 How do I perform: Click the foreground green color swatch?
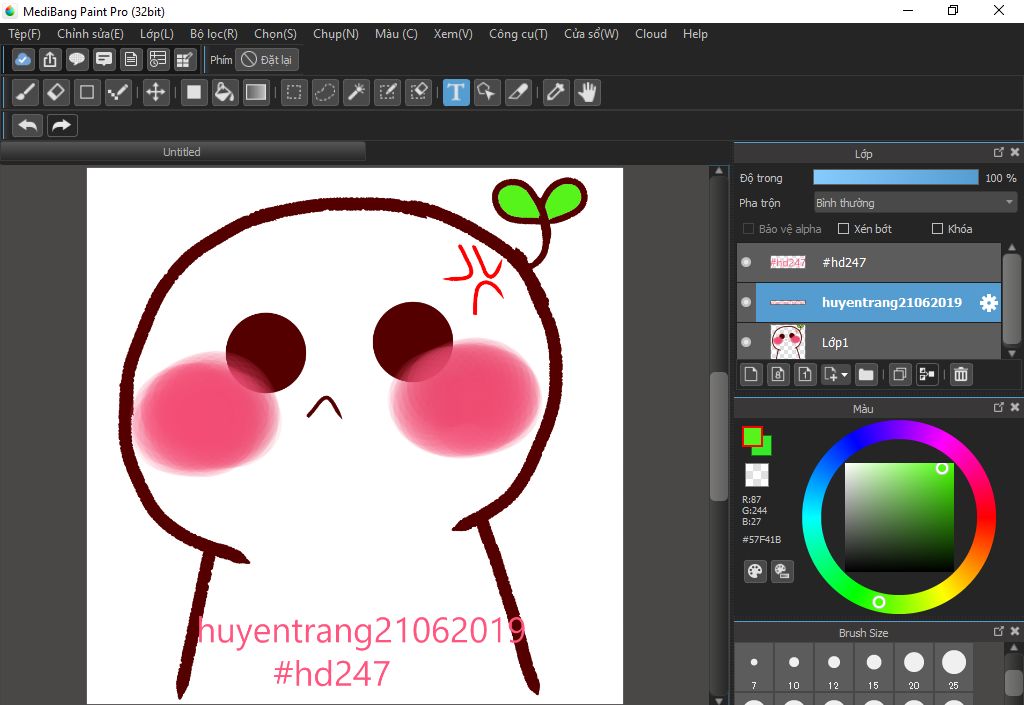click(751, 436)
